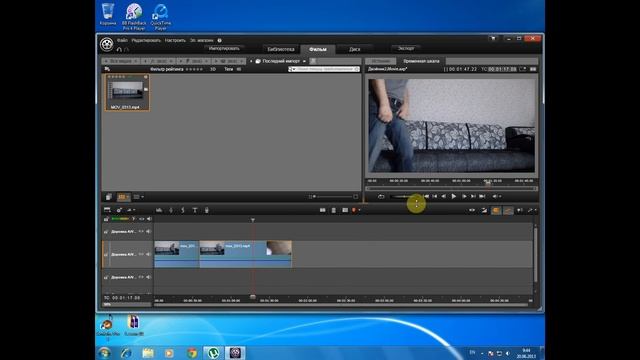
Task: Open the Chrome taskbar icon
Action: point(191,353)
